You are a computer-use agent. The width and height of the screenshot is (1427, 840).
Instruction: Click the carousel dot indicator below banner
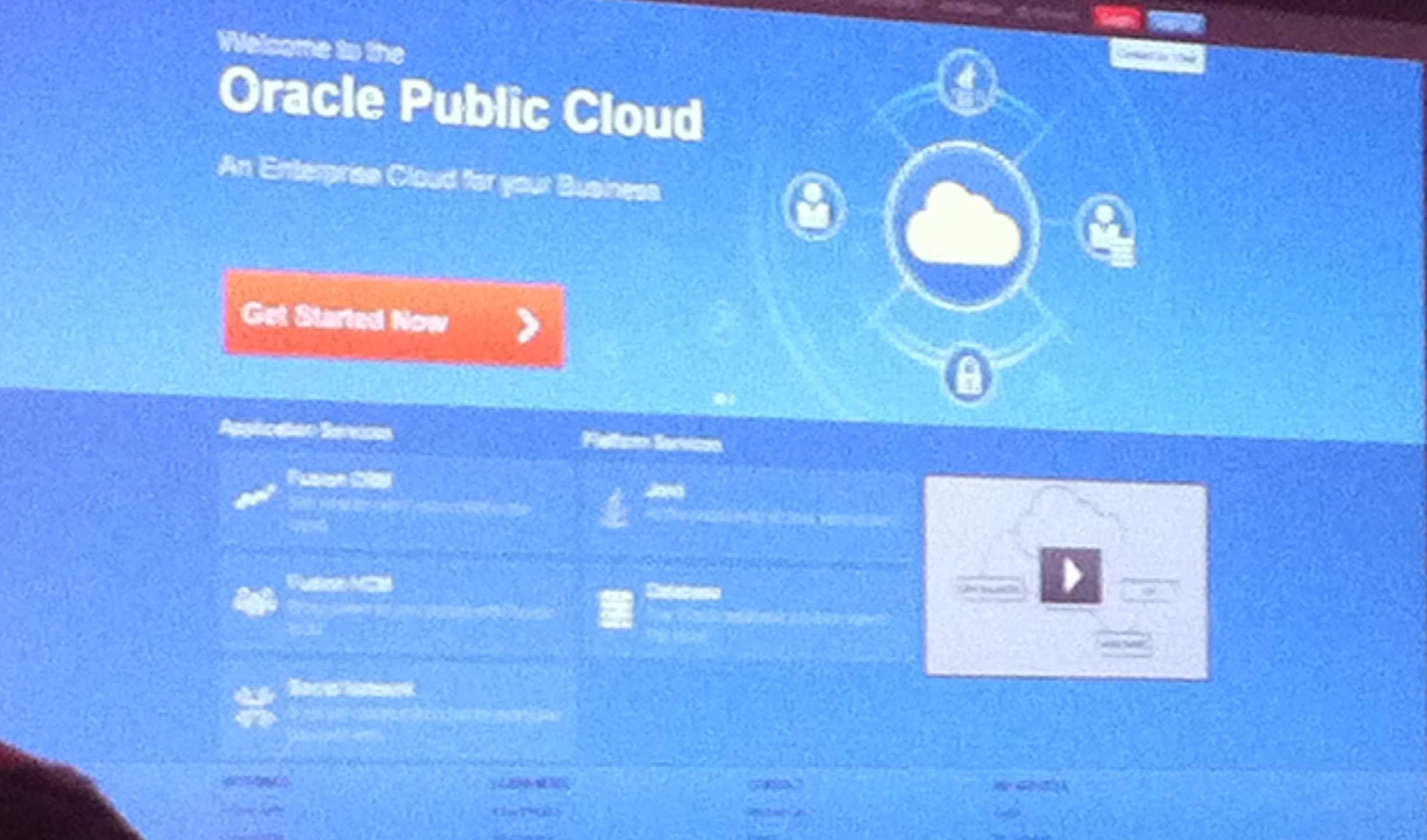[x=723, y=399]
